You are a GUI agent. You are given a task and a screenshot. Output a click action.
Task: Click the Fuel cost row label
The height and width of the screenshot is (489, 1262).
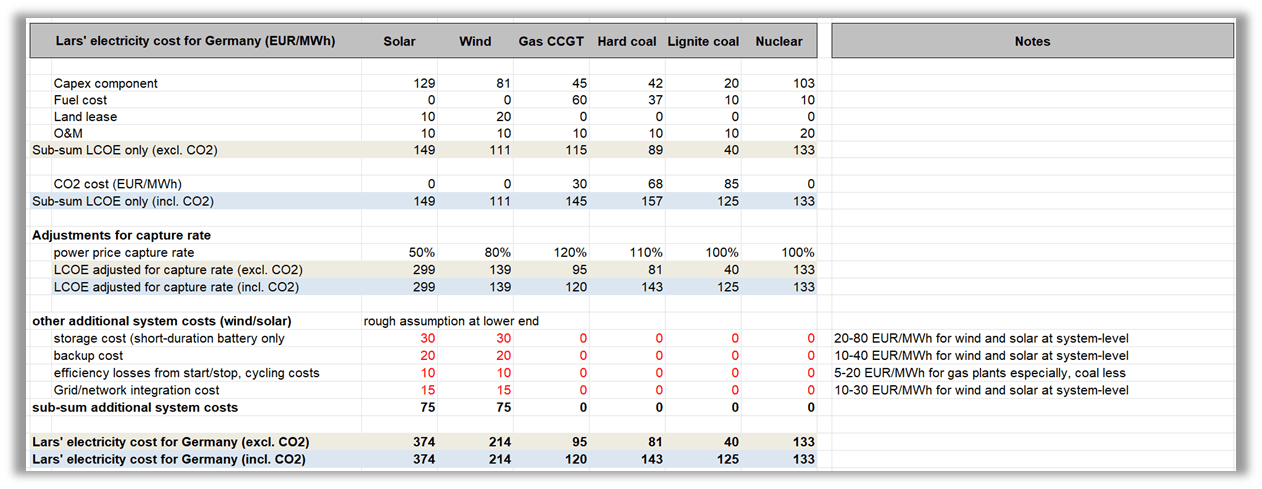[x=81, y=101]
